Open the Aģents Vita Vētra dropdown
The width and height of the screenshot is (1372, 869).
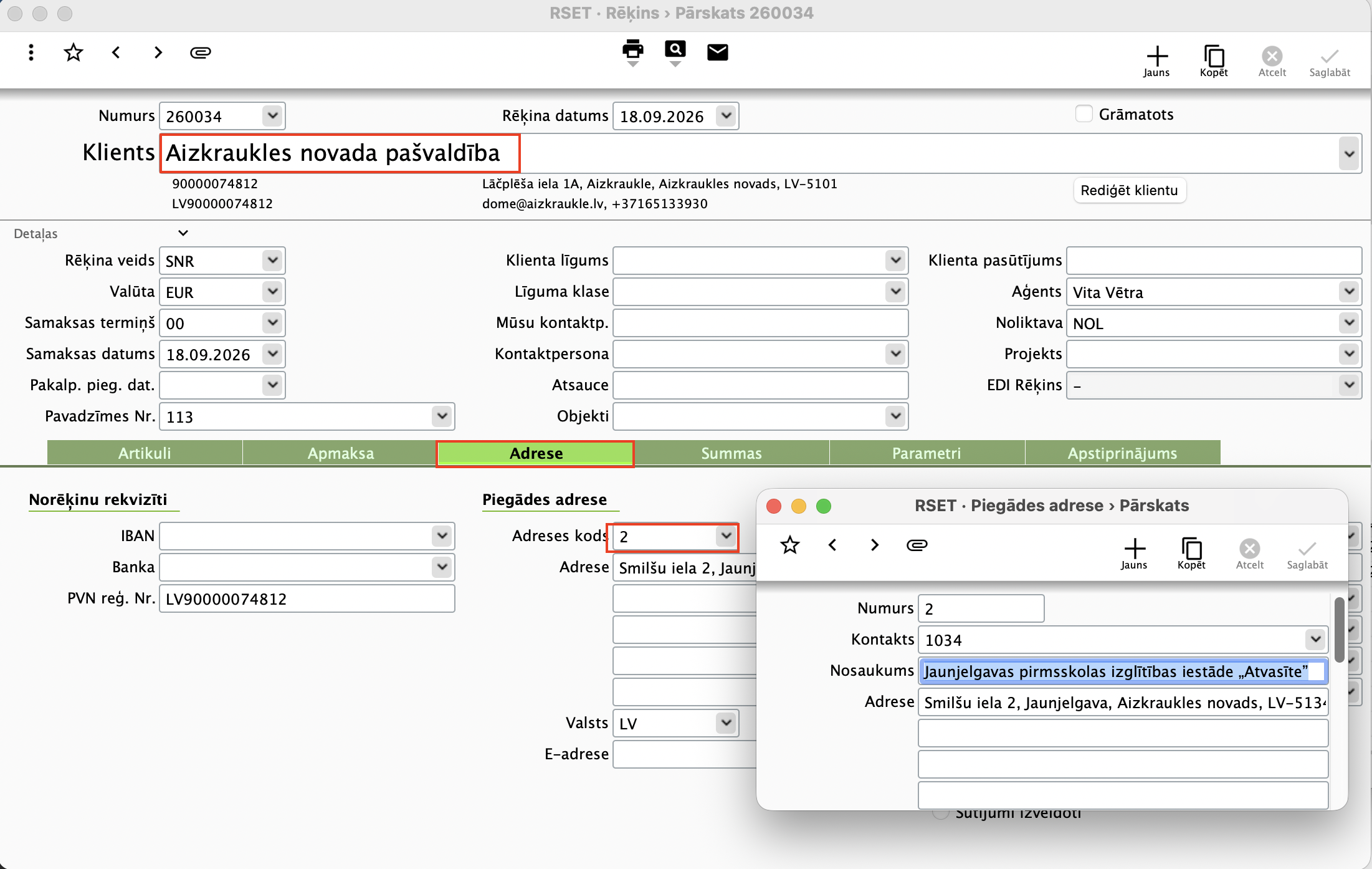click(x=1349, y=292)
